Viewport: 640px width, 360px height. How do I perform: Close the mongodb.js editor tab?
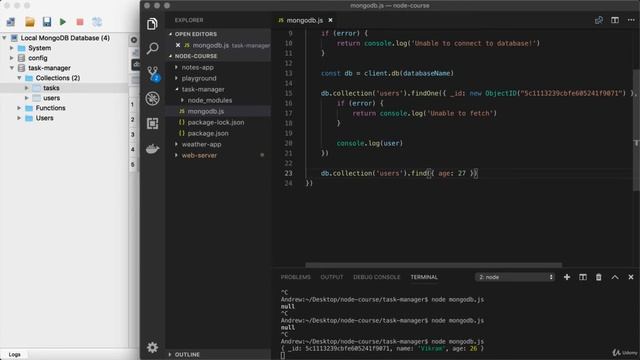pyautogui.click(x=330, y=20)
